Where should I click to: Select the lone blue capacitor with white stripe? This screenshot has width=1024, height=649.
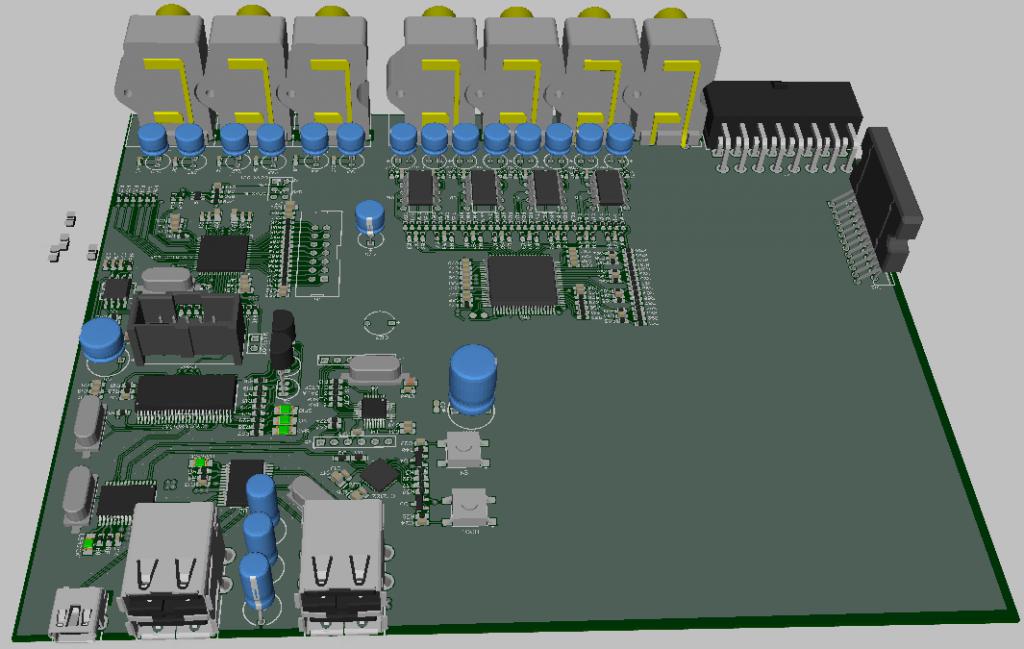pyautogui.click(x=370, y=221)
